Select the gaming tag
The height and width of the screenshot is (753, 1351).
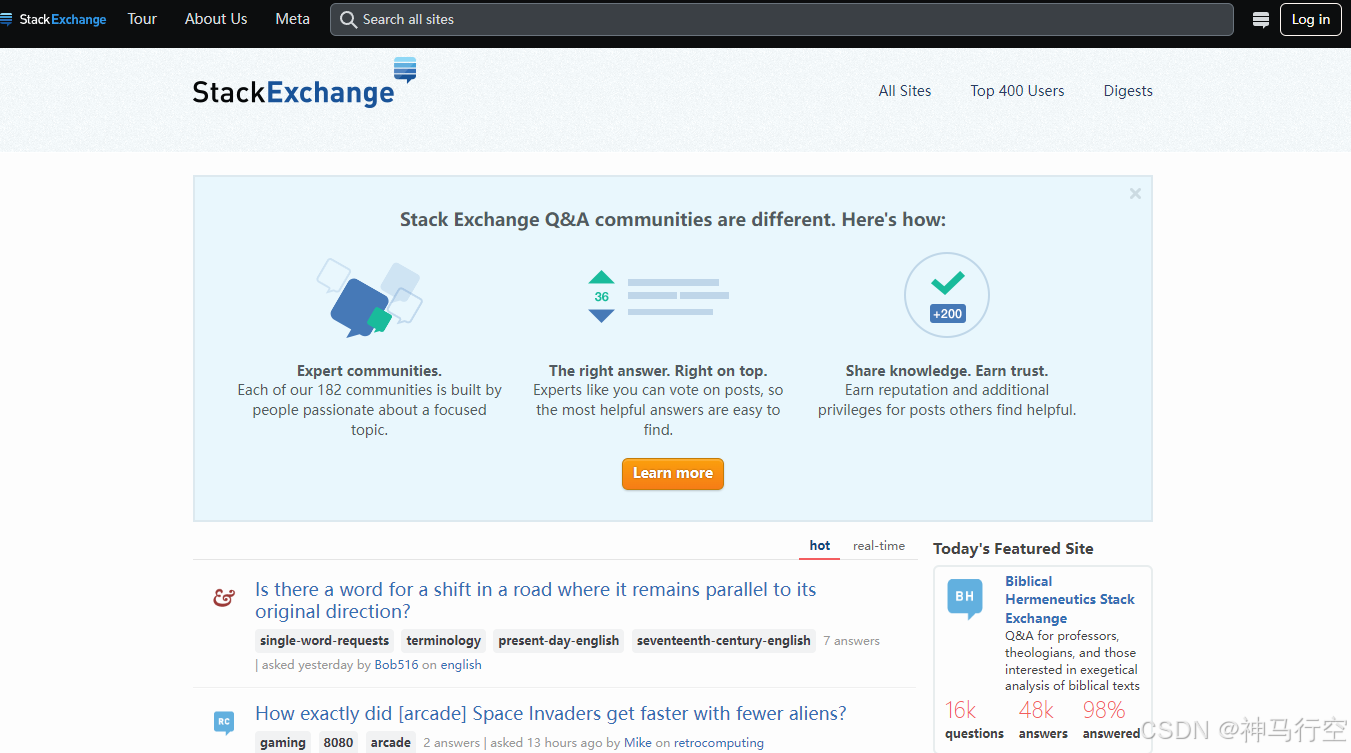[283, 743]
